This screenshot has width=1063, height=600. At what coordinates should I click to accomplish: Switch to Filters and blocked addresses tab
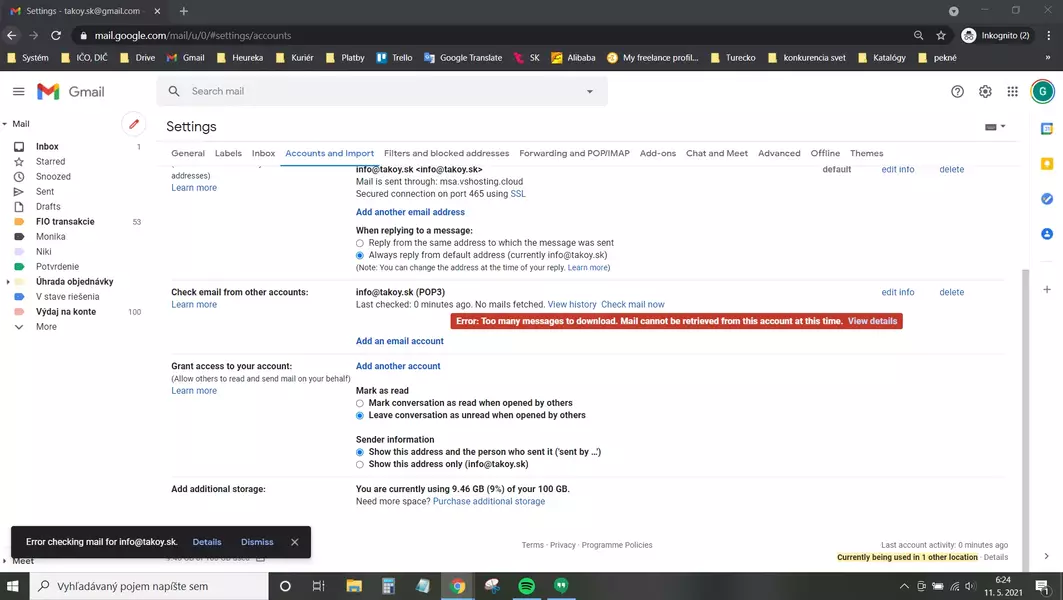tap(446, 153)
